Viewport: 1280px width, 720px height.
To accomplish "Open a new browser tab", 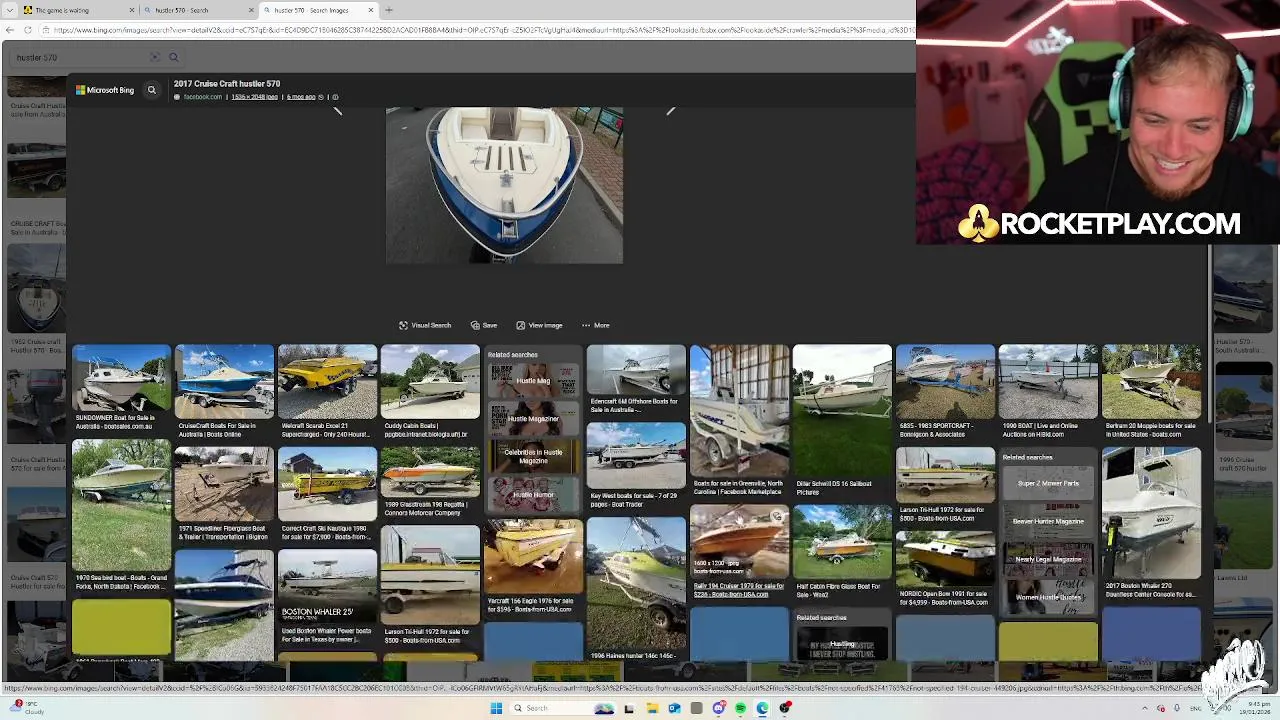I will (x=389, y=10).
